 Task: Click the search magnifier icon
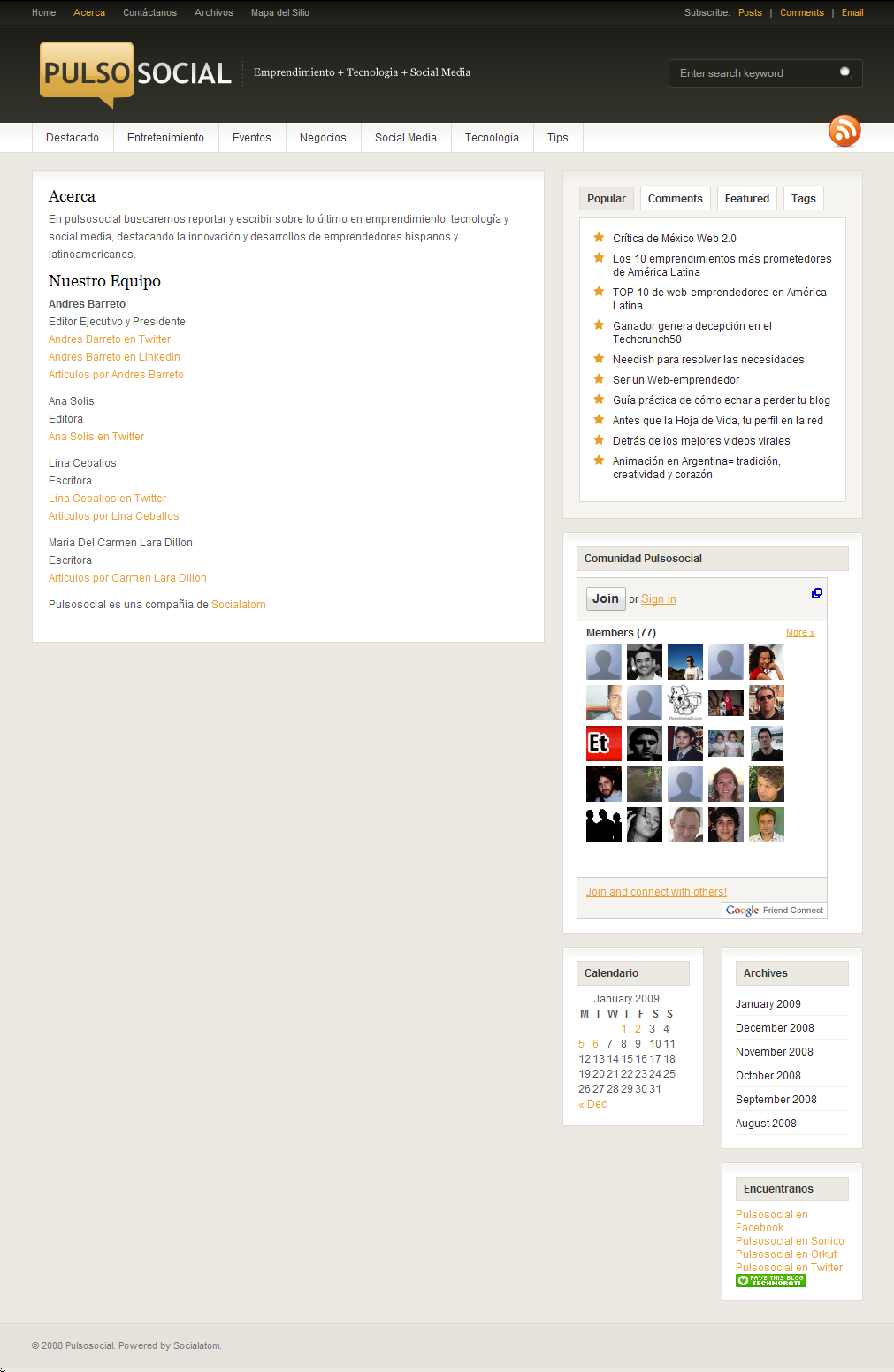coord(846,72)
